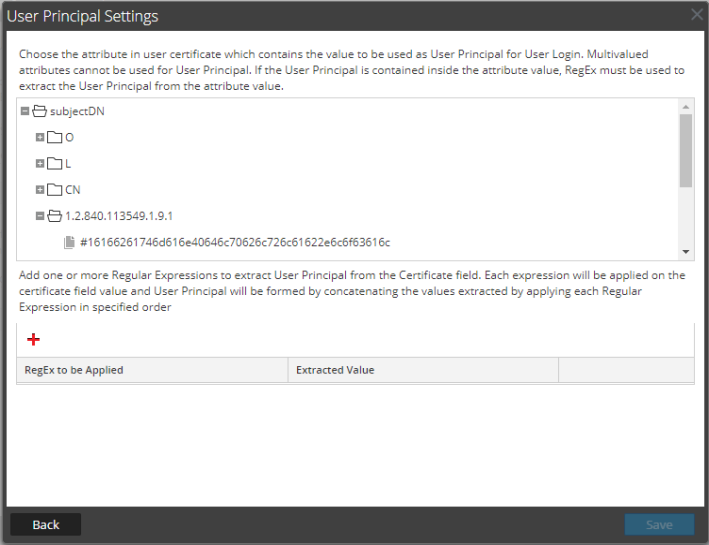
Task: Click the Save button
Action: (x=659, y=524)
